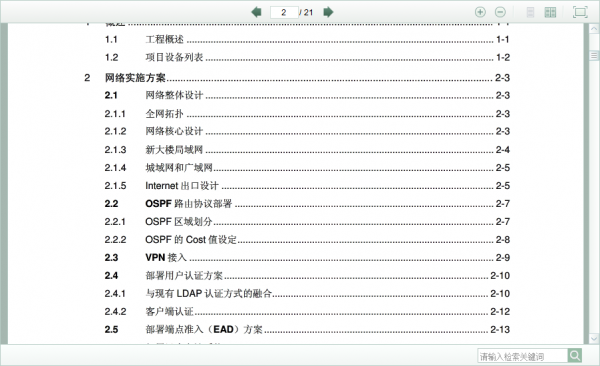Click page number 2-13
Image resolution: width=600 pixels, height=366 pixels.
click(x=500, y=330)
